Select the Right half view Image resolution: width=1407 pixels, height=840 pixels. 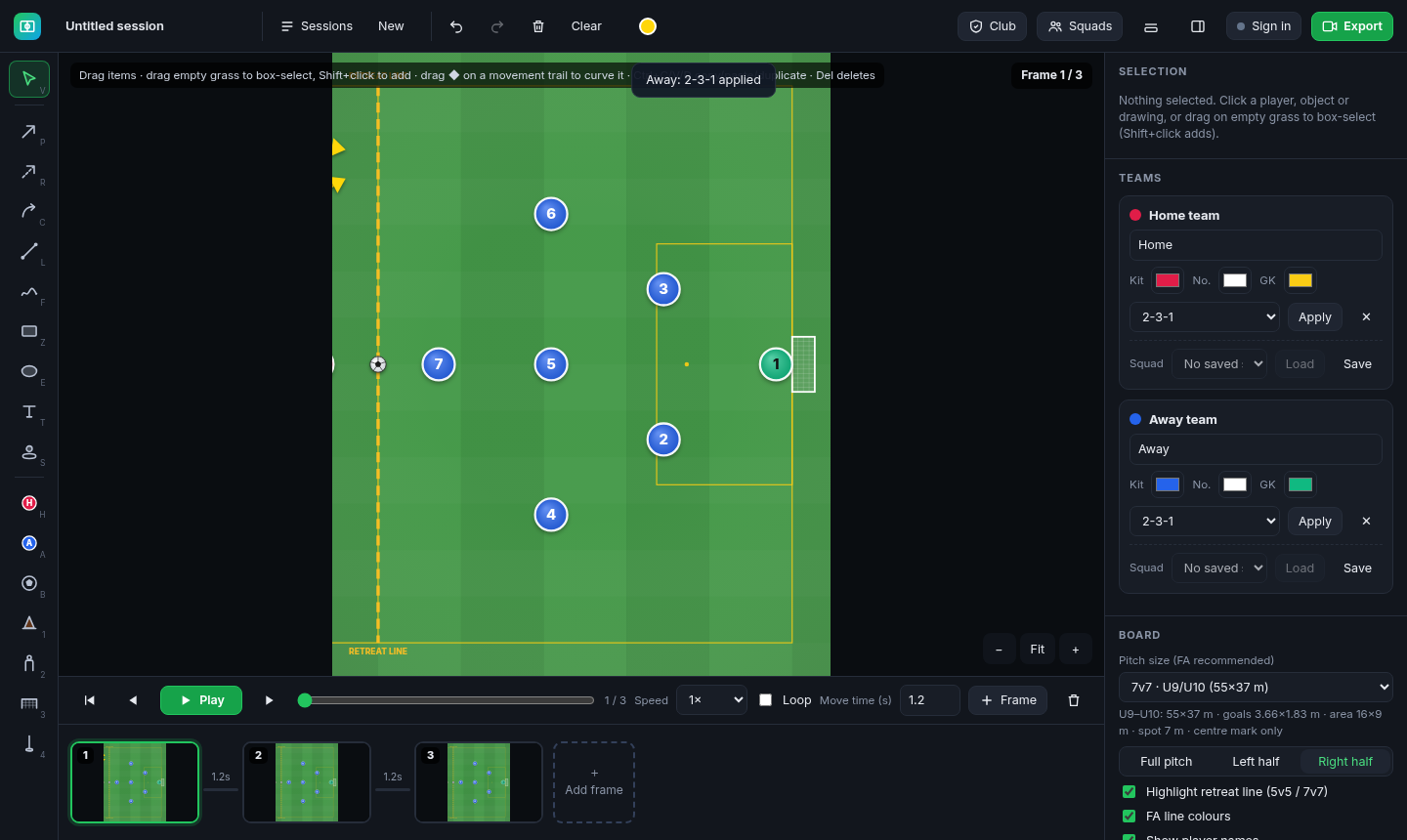coord(1345,762)
